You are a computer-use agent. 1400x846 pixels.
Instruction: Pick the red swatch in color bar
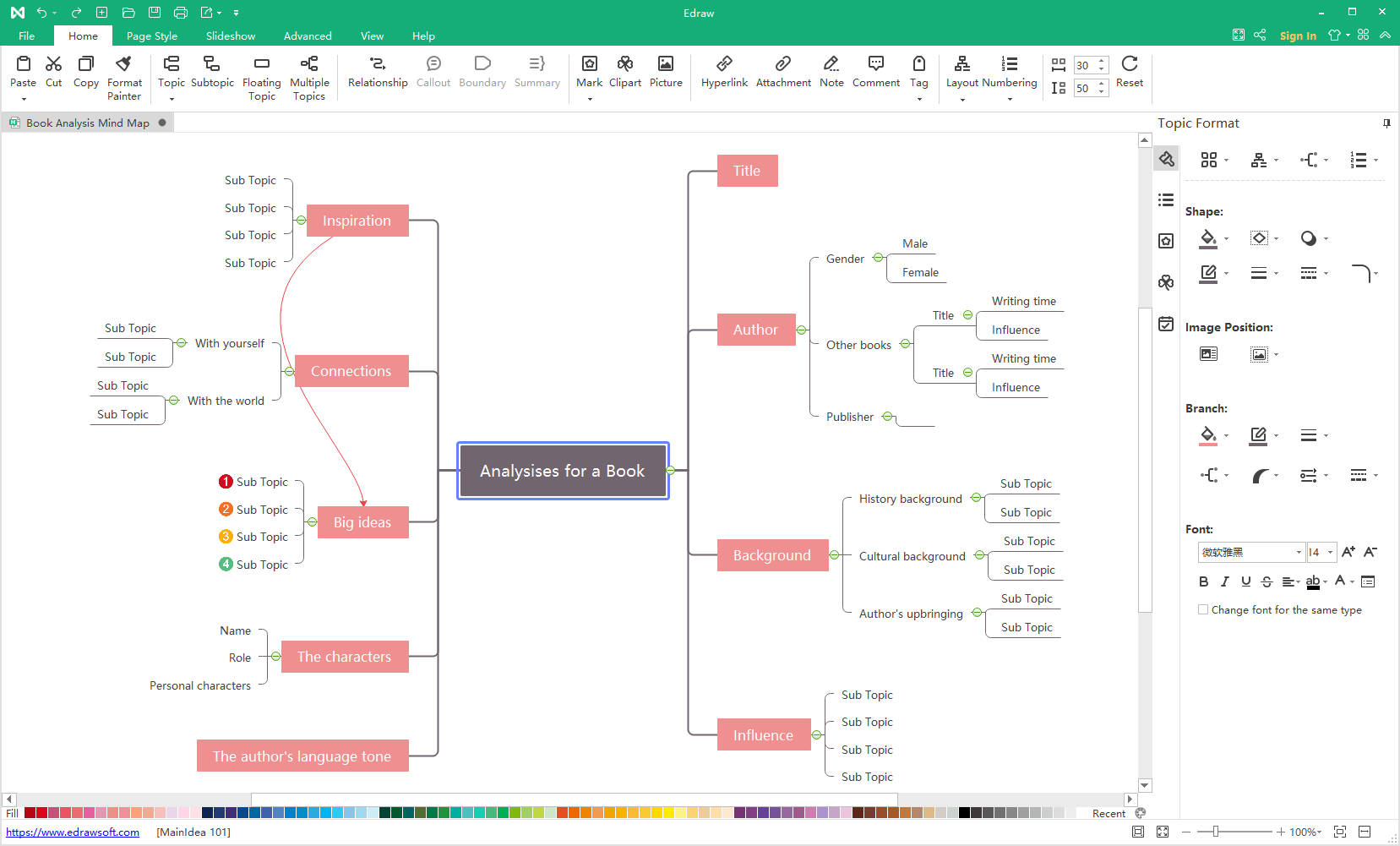click(41, 813)
